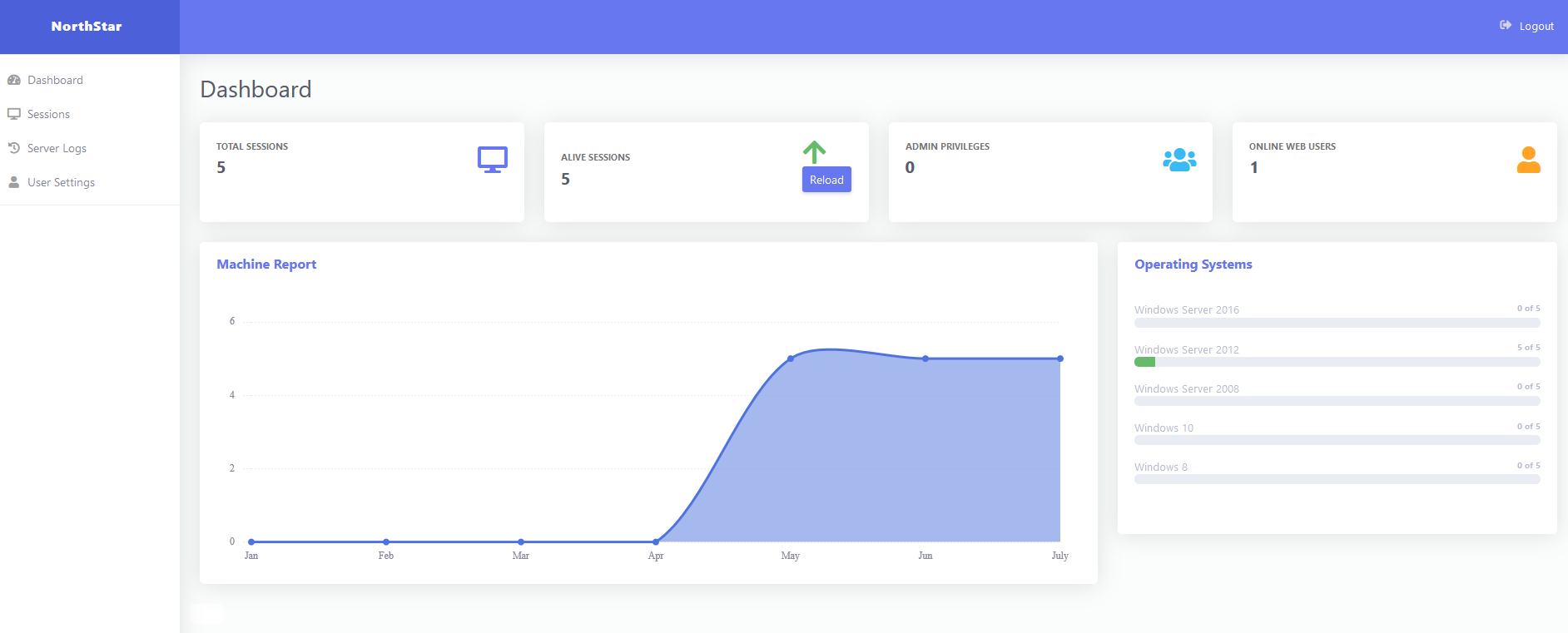The image size is (1568, 633).
Task: Click the Windows Server 2012 progress bar
Action: point(1337,362)
